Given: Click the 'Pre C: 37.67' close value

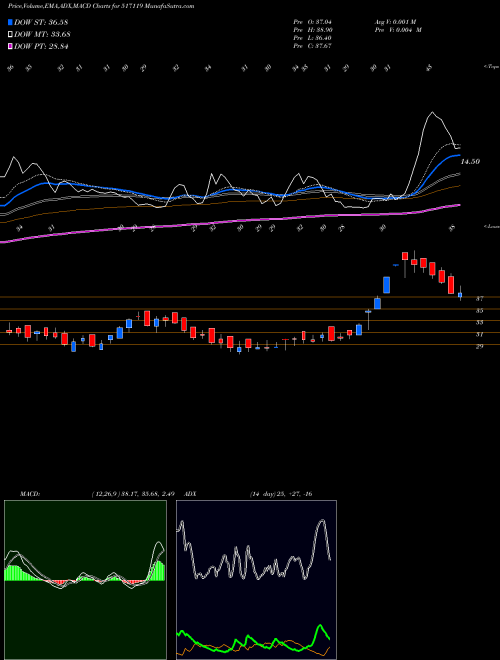Looking at the screenshot, I should coord(312,46).
